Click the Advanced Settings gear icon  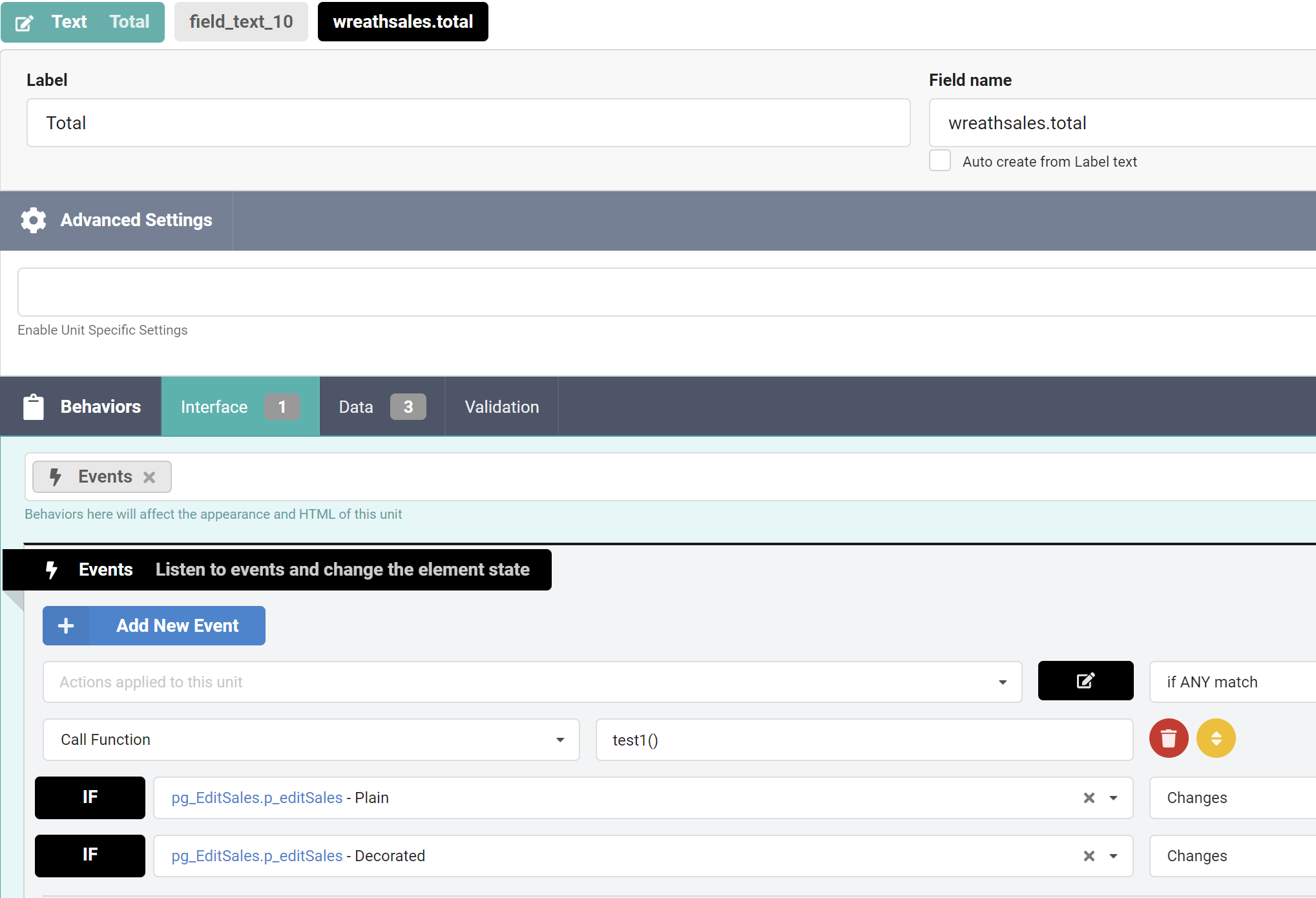[34, 220]
